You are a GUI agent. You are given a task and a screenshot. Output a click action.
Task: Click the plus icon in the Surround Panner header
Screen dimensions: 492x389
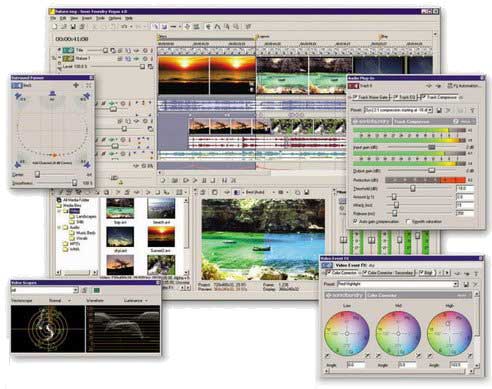[76, 86]
